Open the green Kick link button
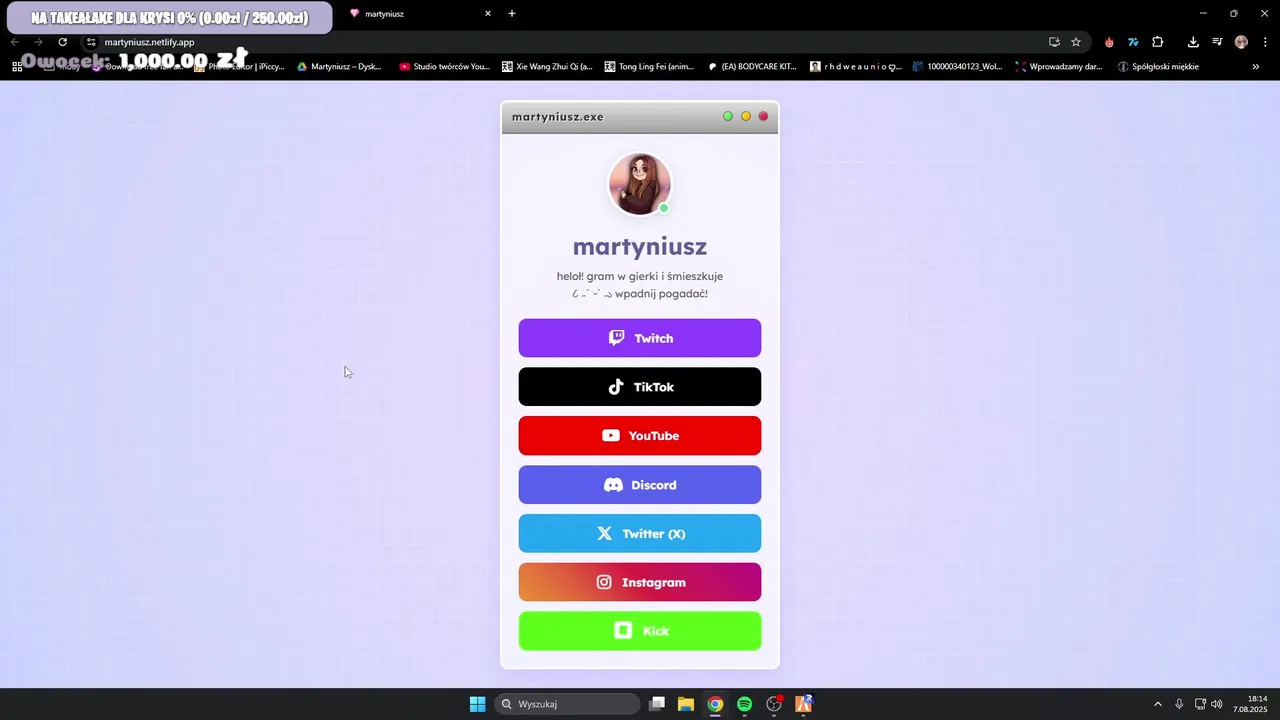The width and height of the screenshot is (1280, 720). click(x=640, y=631)
